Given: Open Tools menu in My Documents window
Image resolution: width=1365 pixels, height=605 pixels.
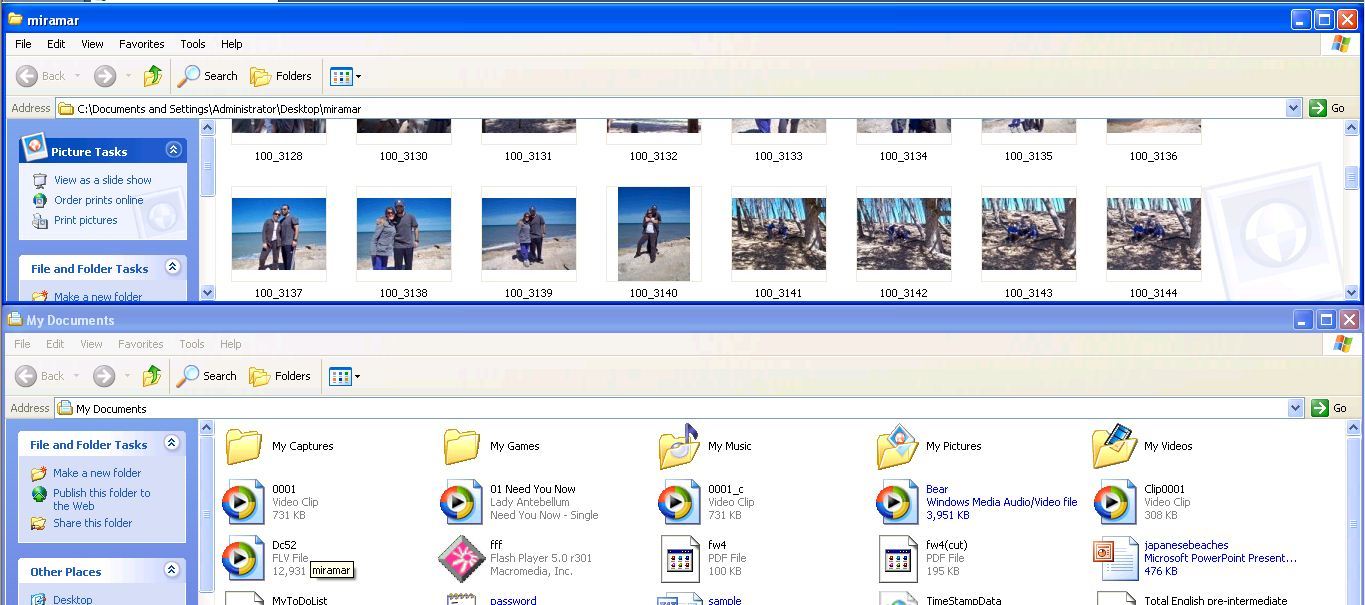Looking at the screenshot, I should (192, 344).
